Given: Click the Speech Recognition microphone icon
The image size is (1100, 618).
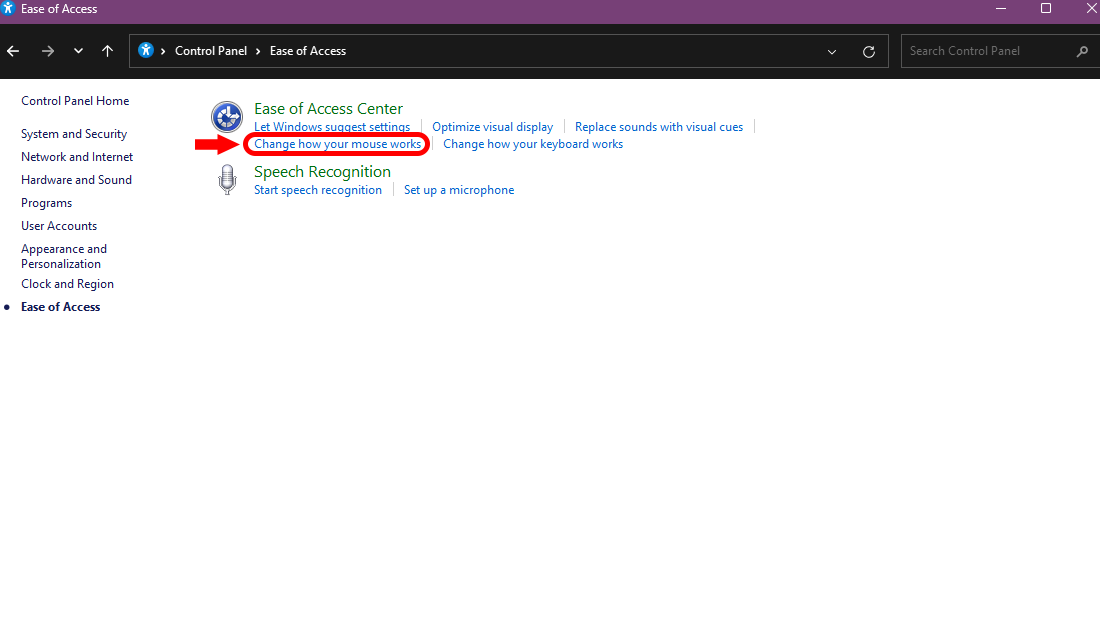Looking at the screenshot, I should (227, 180).
